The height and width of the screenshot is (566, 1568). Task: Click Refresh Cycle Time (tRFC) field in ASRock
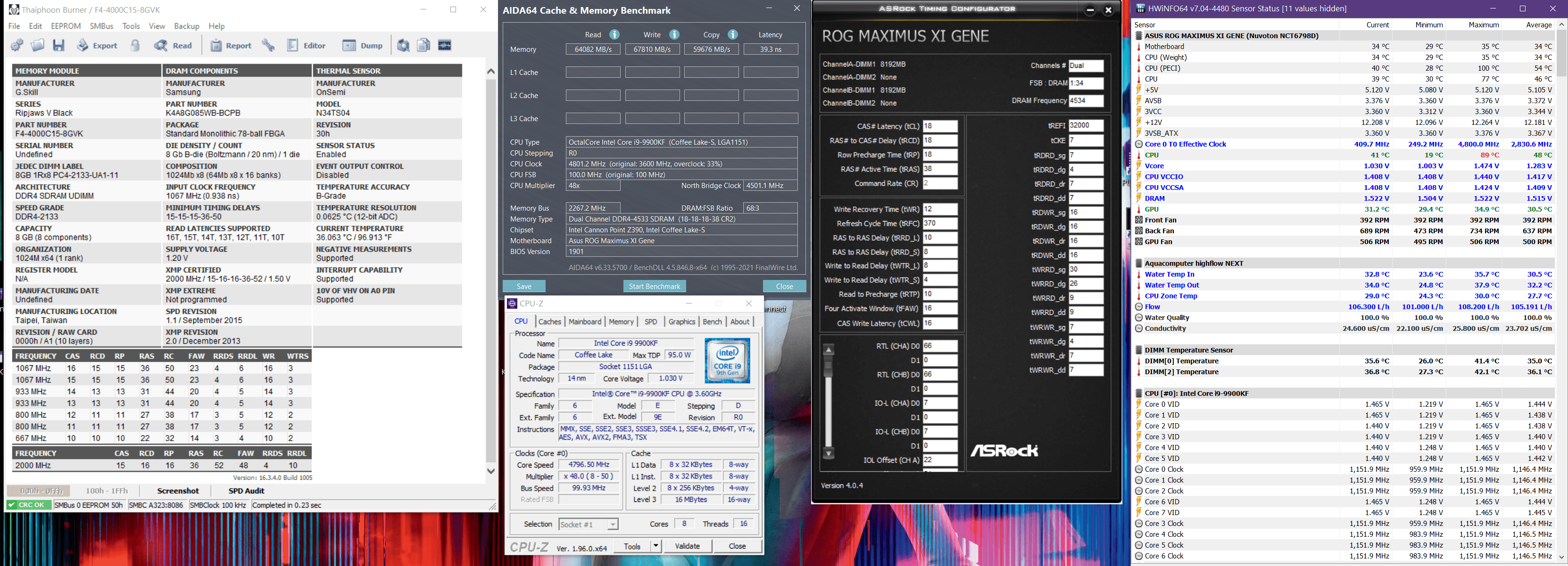tap(940, 223)
